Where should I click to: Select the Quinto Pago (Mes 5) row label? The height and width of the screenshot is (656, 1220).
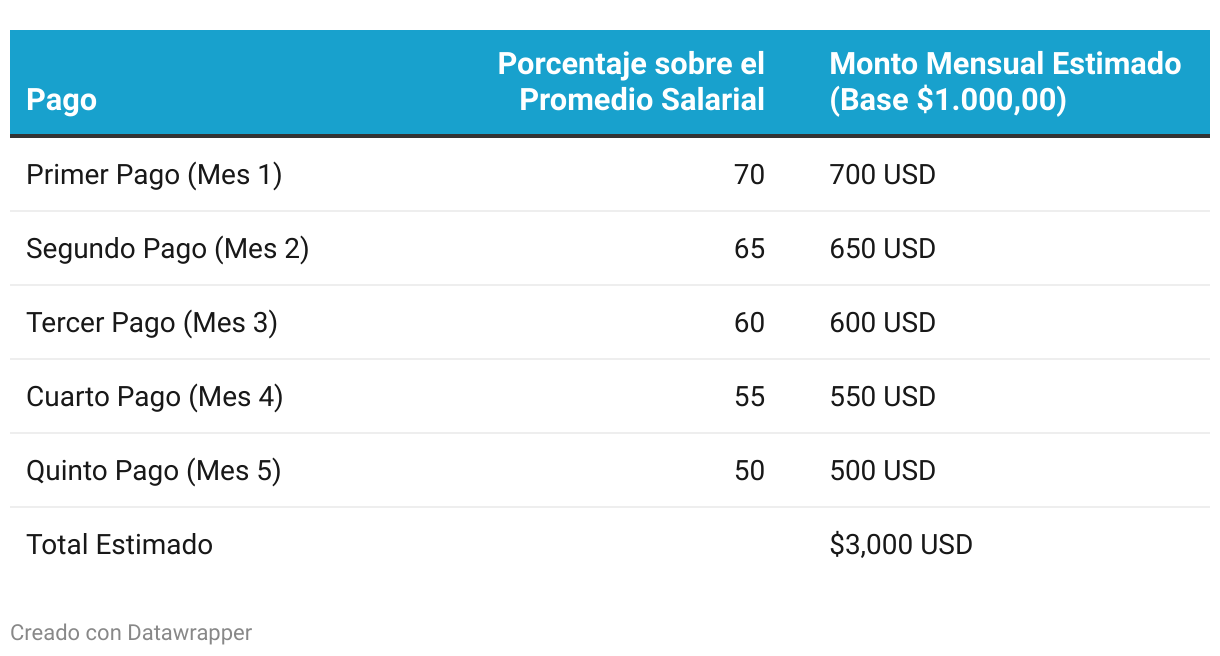point(154,471)
